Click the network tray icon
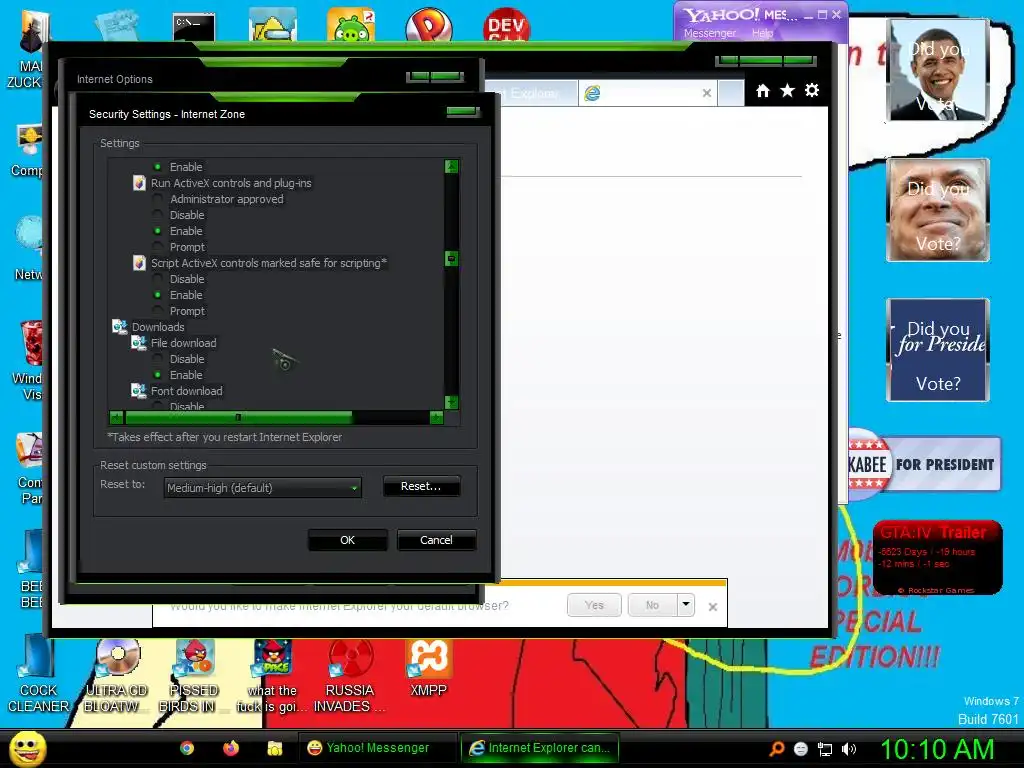The image size is (1024, 768). 825,749
